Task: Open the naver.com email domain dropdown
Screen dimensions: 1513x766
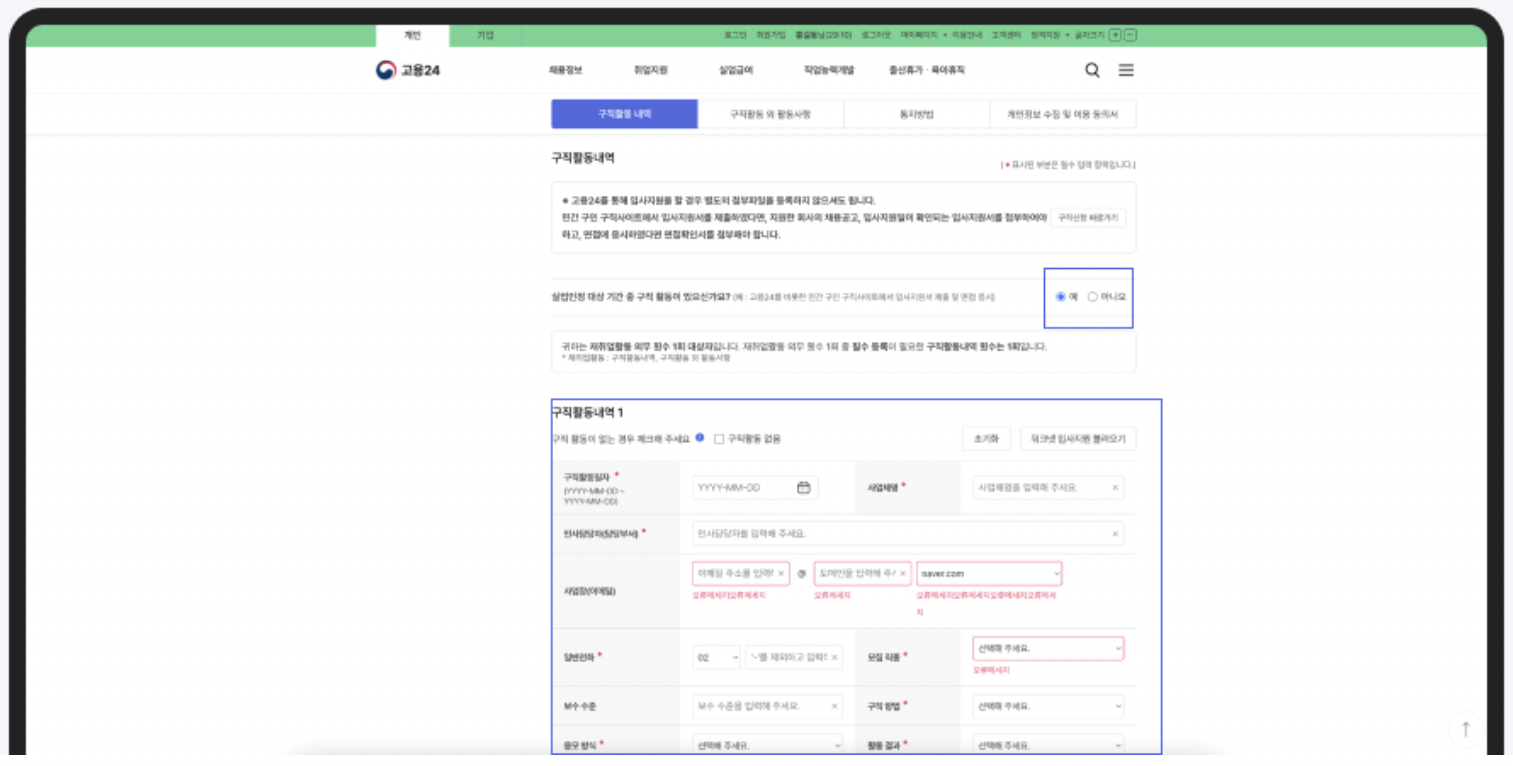Action: point(989,573)
